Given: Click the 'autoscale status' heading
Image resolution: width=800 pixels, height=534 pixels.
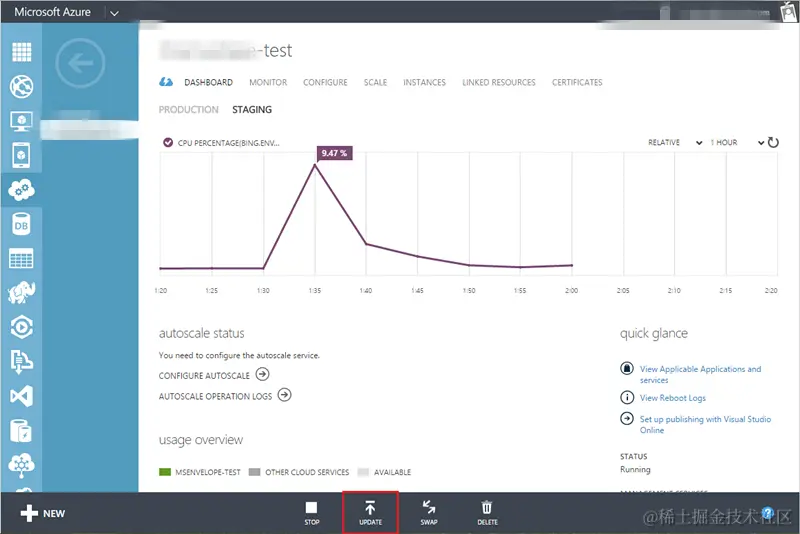Looking at the screenshot, I should tap(202, 334).
